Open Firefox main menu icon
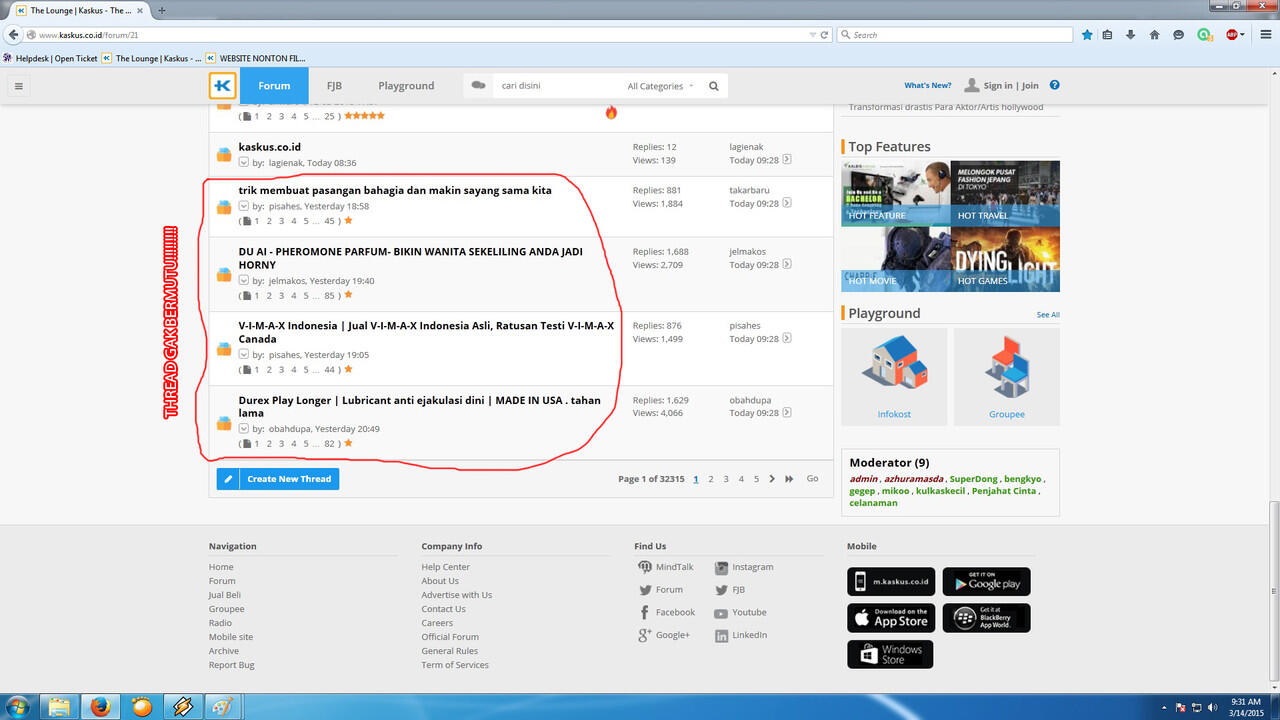This screenshot has height=720, width=1280. click(1265, 34)
